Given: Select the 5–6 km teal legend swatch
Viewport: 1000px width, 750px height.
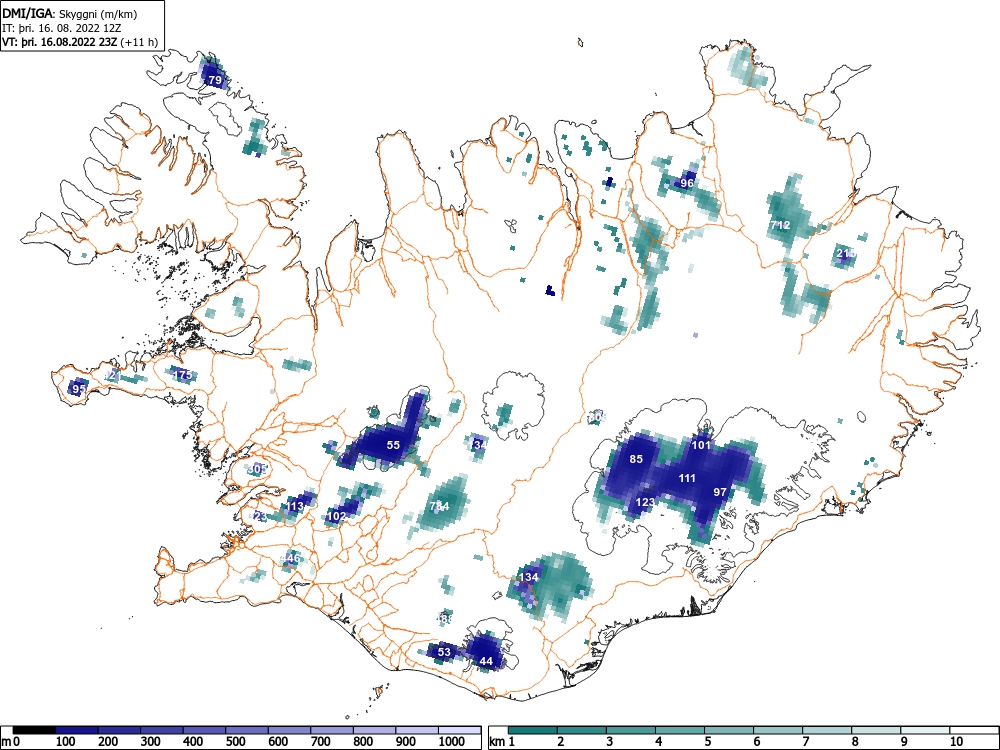Looking at the screenshot, I should pos(729,730).
